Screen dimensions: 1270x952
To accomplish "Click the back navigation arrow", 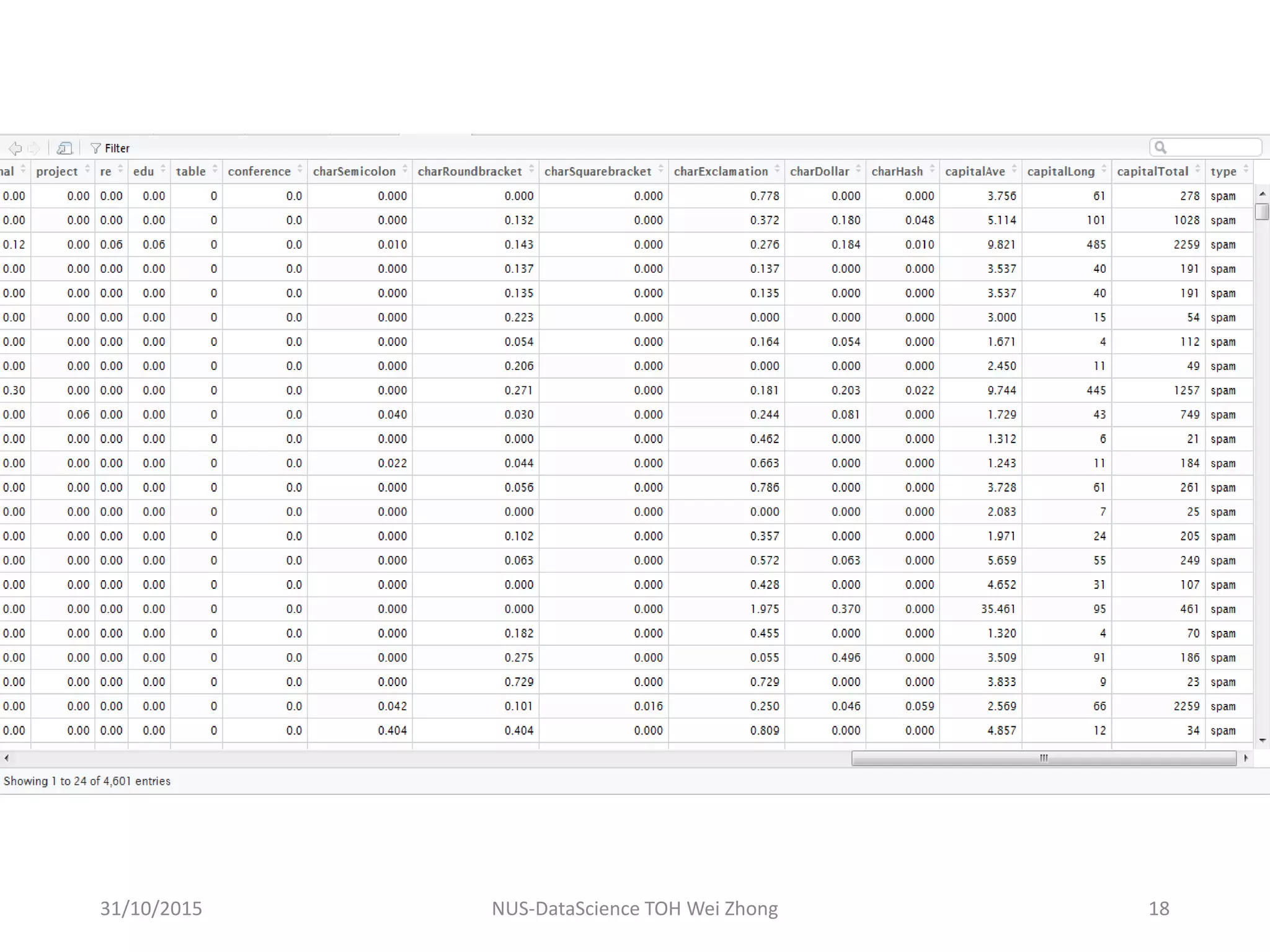I will [15, 148].
